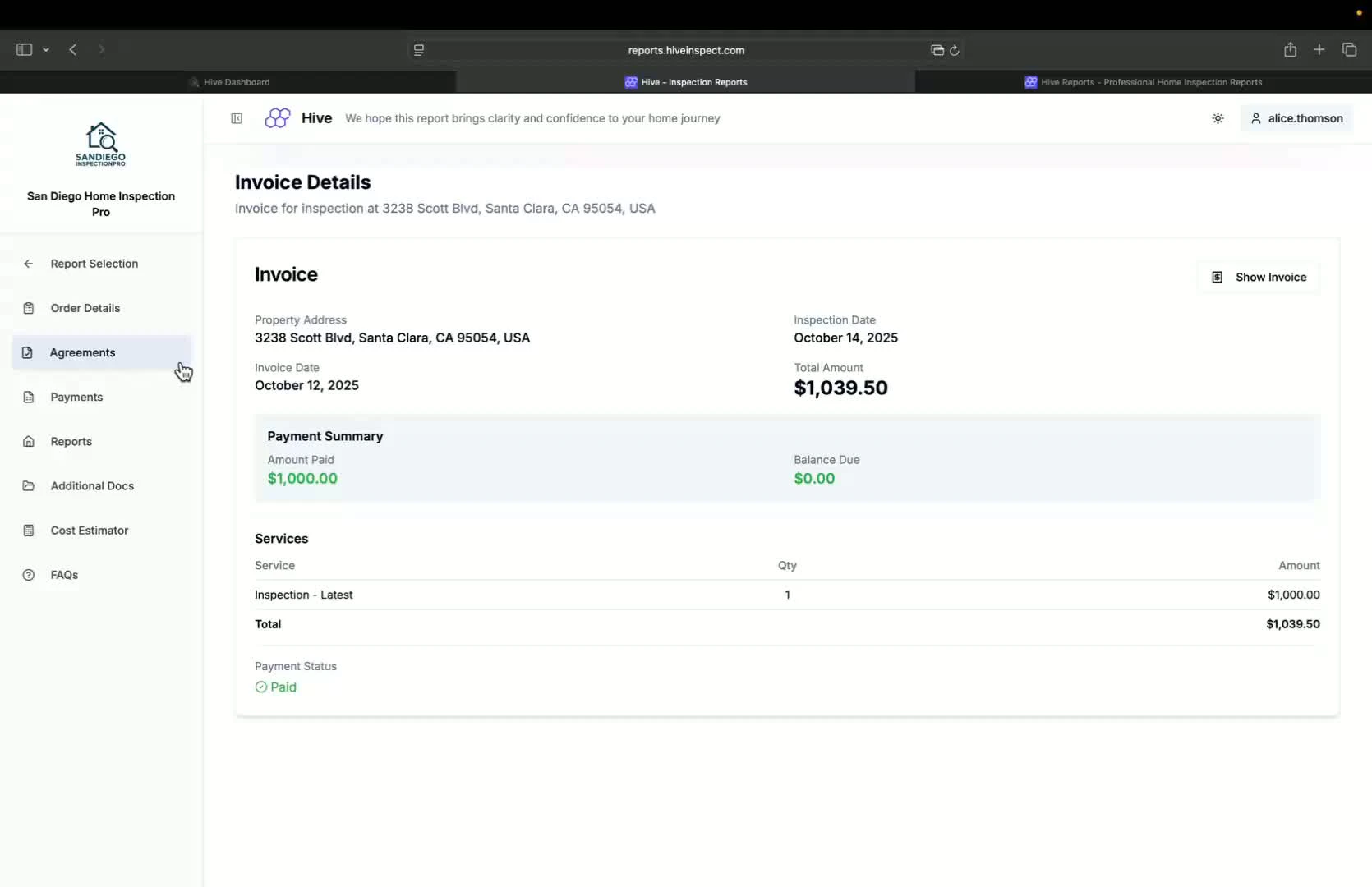Toggle the Safari sidebar button
Image resolution: width=1372 pixels, height=887 pixels.
[24, 50]
